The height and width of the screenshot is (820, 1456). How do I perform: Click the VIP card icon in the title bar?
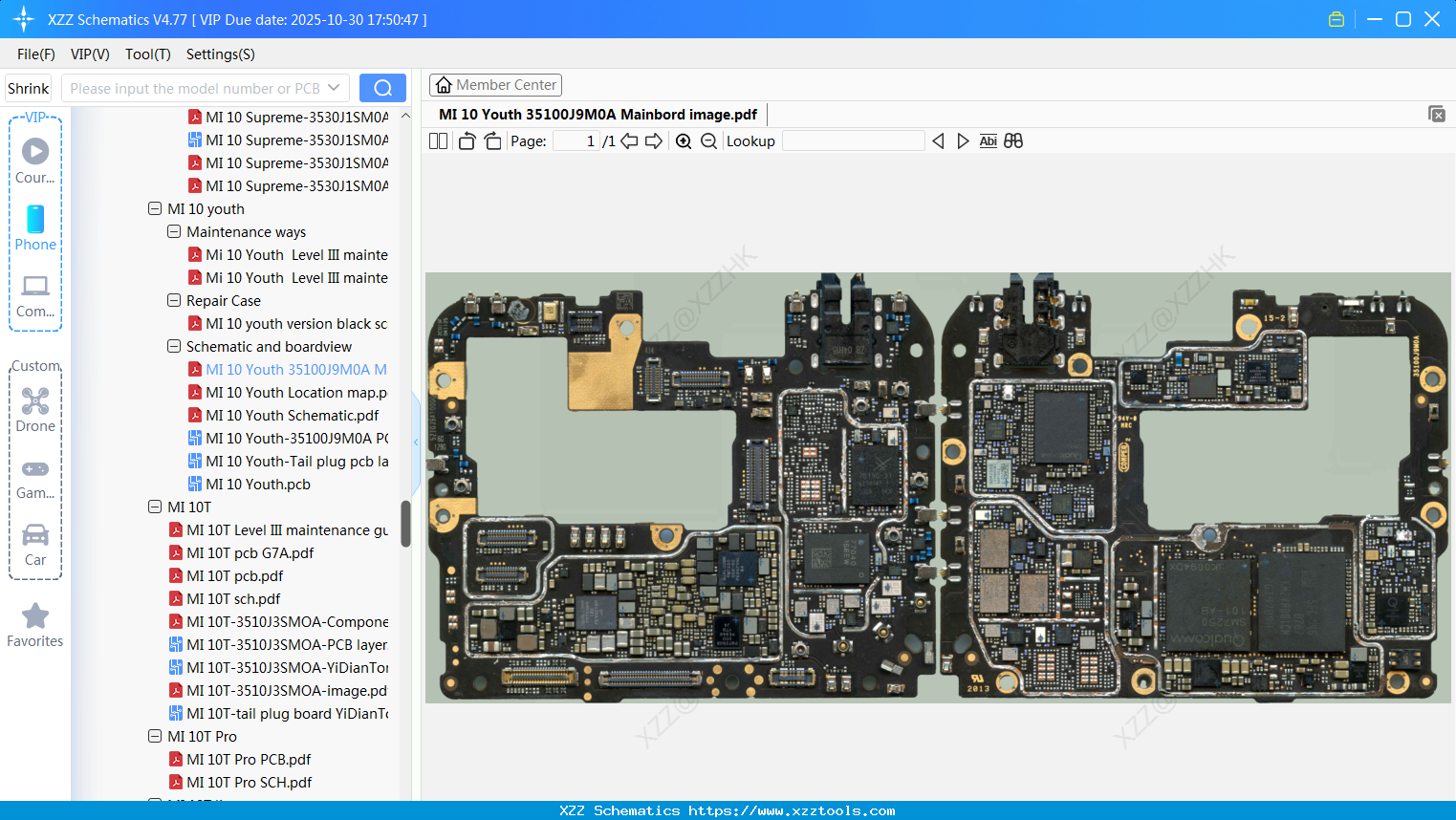click(x=1336, y=18)
